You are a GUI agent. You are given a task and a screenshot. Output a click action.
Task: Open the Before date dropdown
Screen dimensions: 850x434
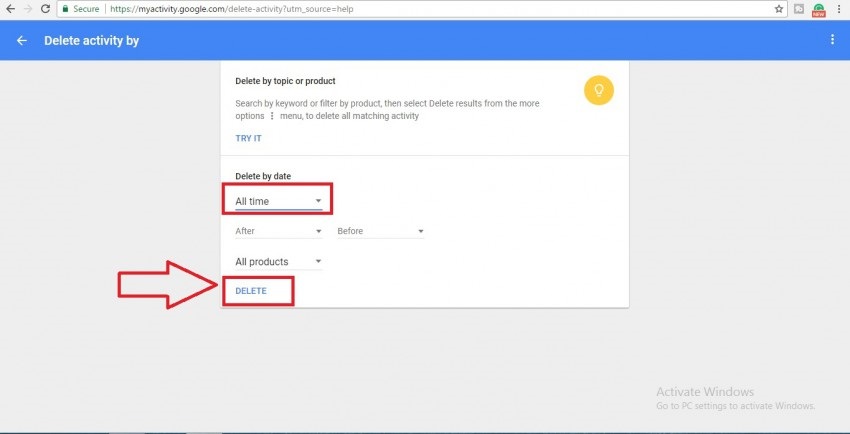coord(381,231)
